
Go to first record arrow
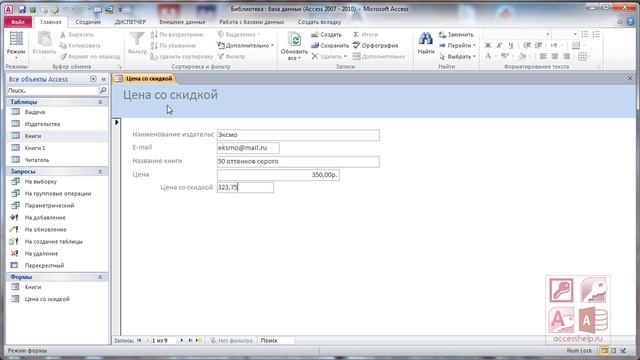(139, 340)
